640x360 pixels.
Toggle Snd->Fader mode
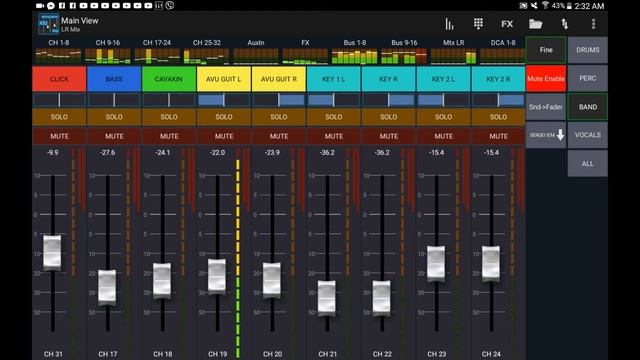pos(546,107)
